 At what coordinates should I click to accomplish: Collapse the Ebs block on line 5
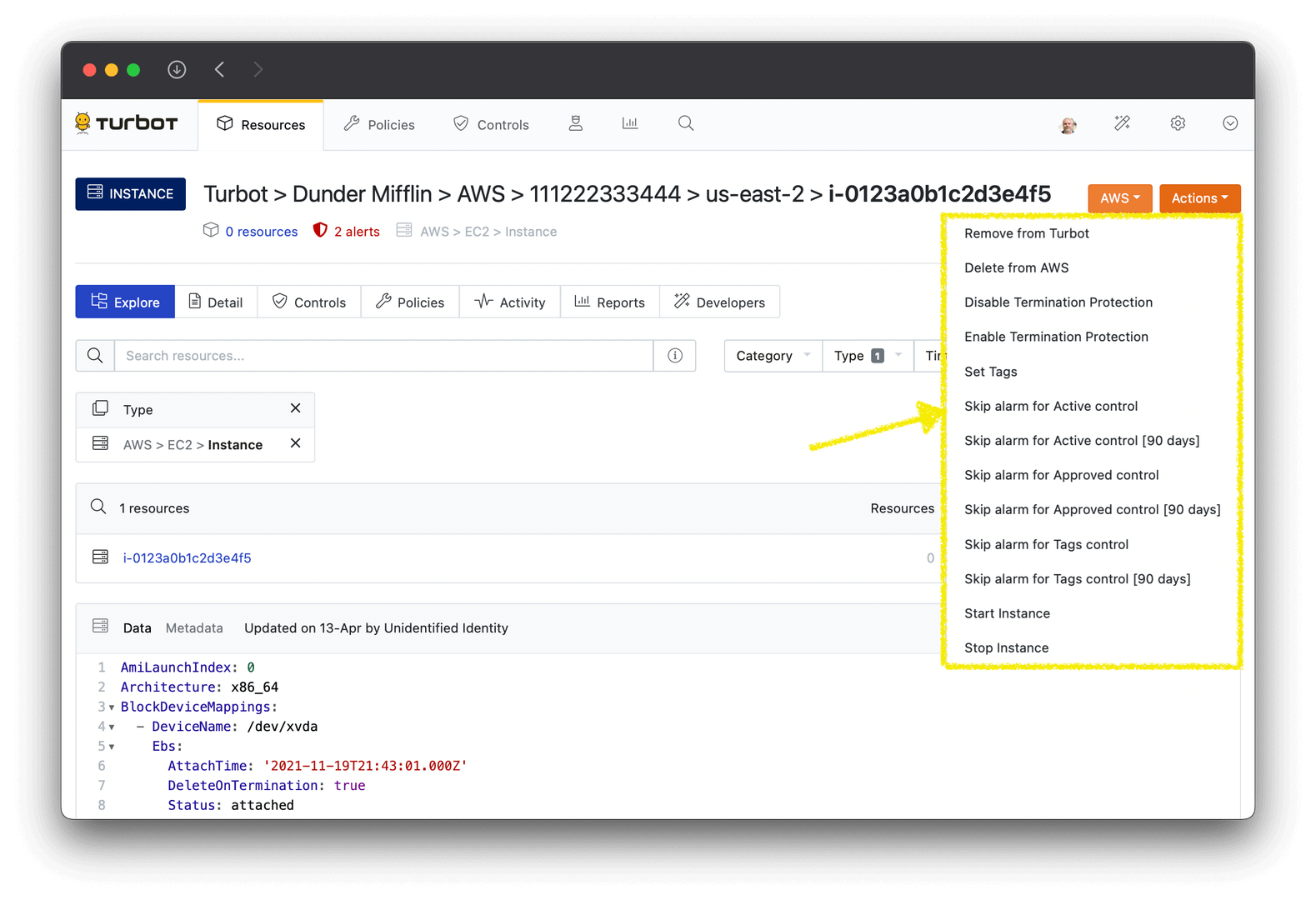pos(112,747)
